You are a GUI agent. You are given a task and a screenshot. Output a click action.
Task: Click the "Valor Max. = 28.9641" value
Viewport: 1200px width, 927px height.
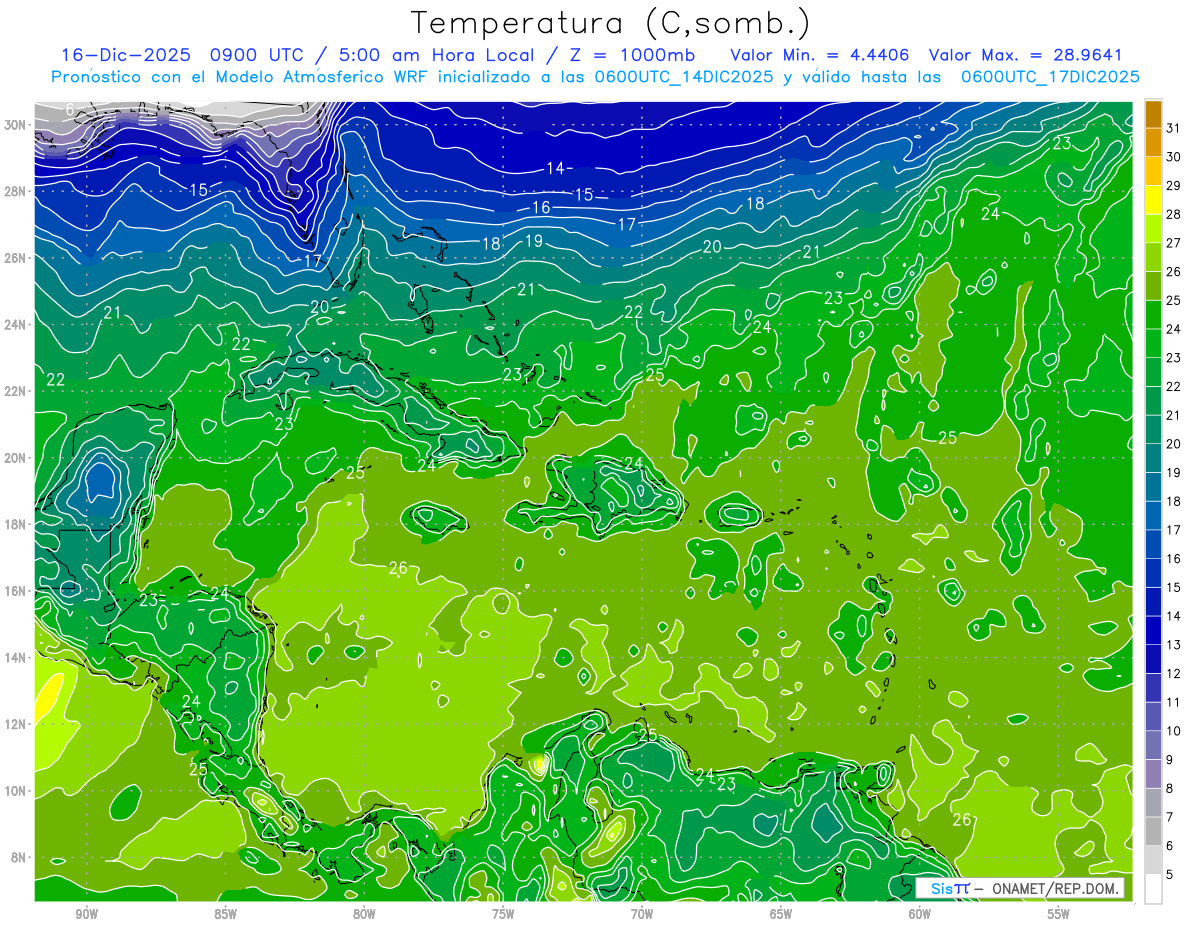(1028, 55)
